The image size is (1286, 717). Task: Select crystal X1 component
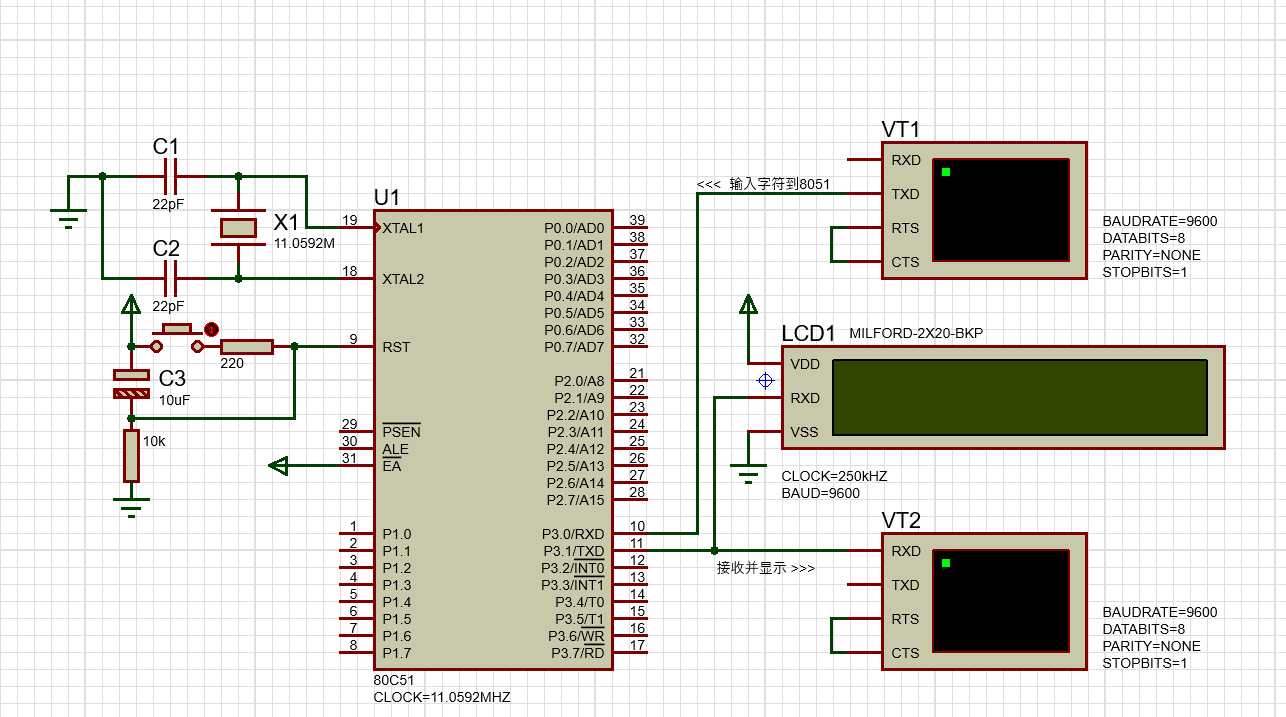(238, 227)
